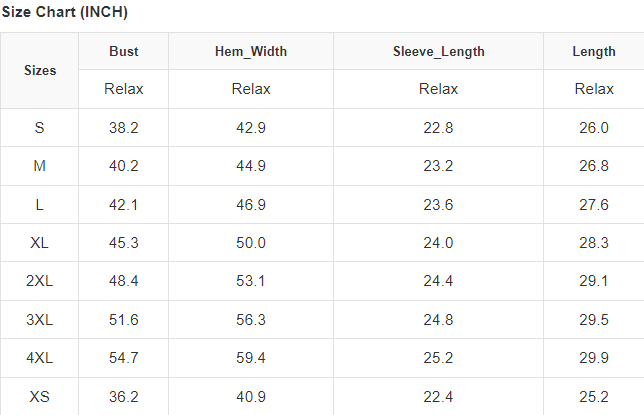Click the Size Chart (INCH) heading
This screenshot has width=644, height=415.
click(x=64, y=13)
